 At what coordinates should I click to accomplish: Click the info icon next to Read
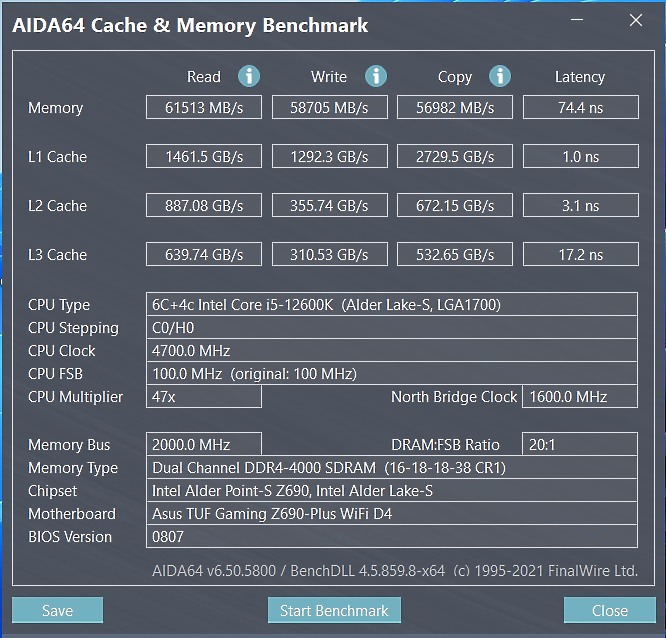pos(249,76)
